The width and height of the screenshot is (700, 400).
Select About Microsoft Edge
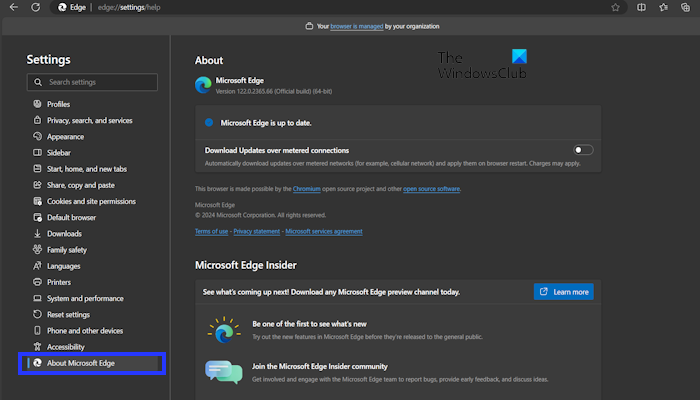click(x=92, y=363)
